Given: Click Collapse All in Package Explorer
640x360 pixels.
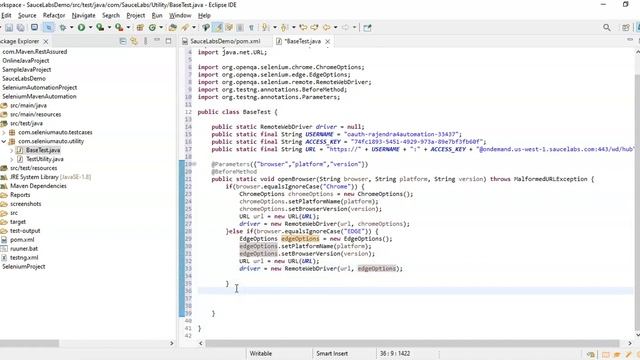Looking at the screenshot, I should pos(122,41).
